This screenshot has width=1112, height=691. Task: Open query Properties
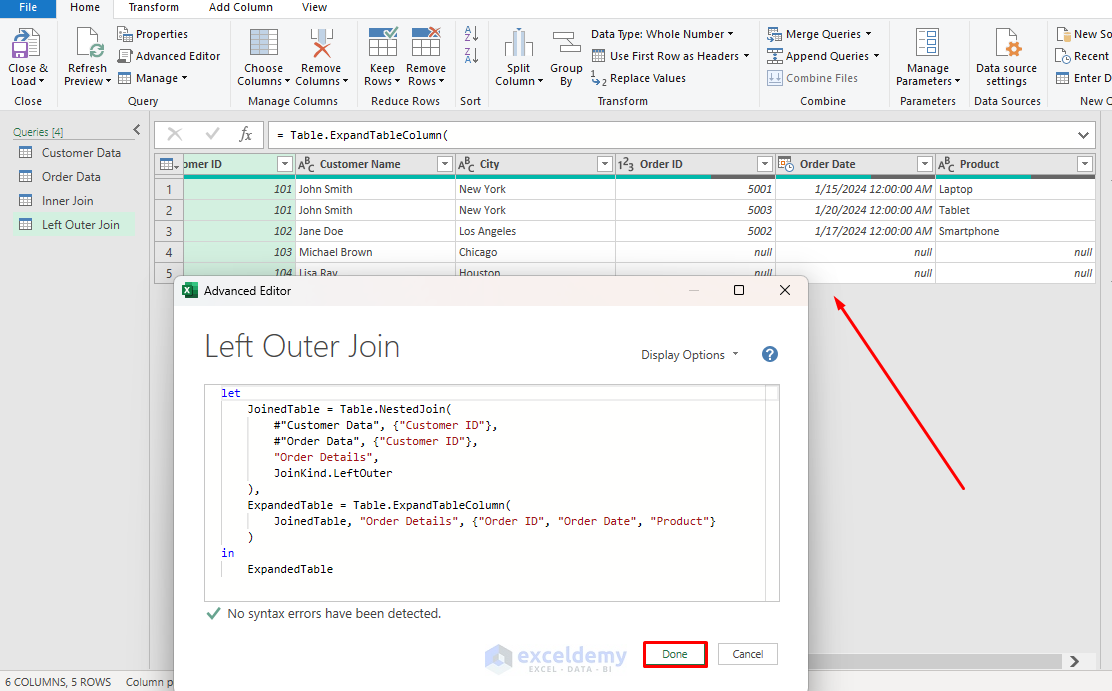click(152, 34)
